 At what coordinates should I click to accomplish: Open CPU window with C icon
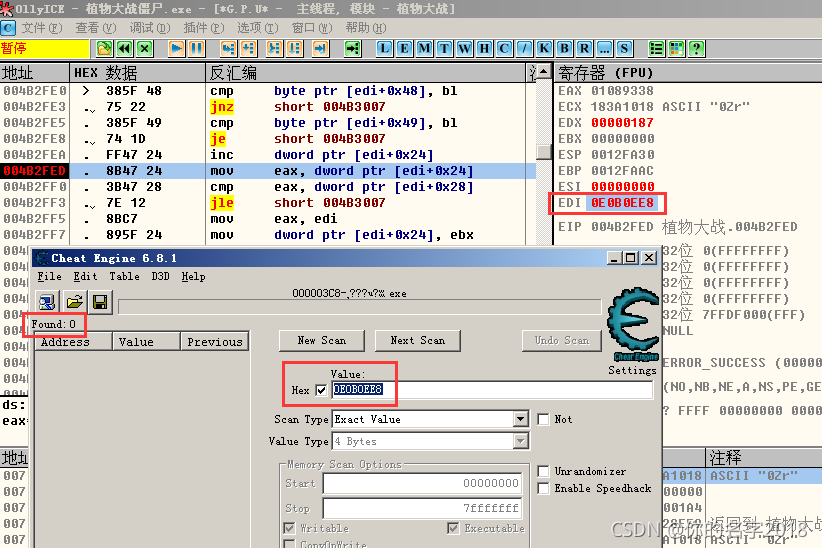click(504, 49)
